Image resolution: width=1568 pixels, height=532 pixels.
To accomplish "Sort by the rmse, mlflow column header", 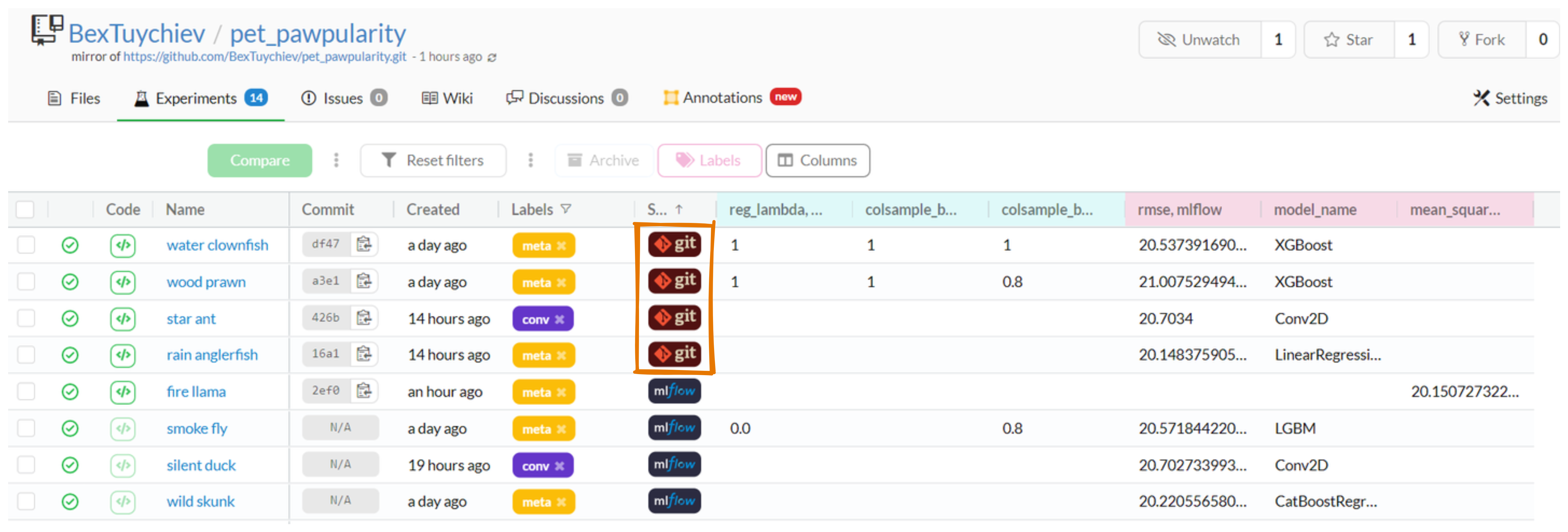I will click(1179, 209).
